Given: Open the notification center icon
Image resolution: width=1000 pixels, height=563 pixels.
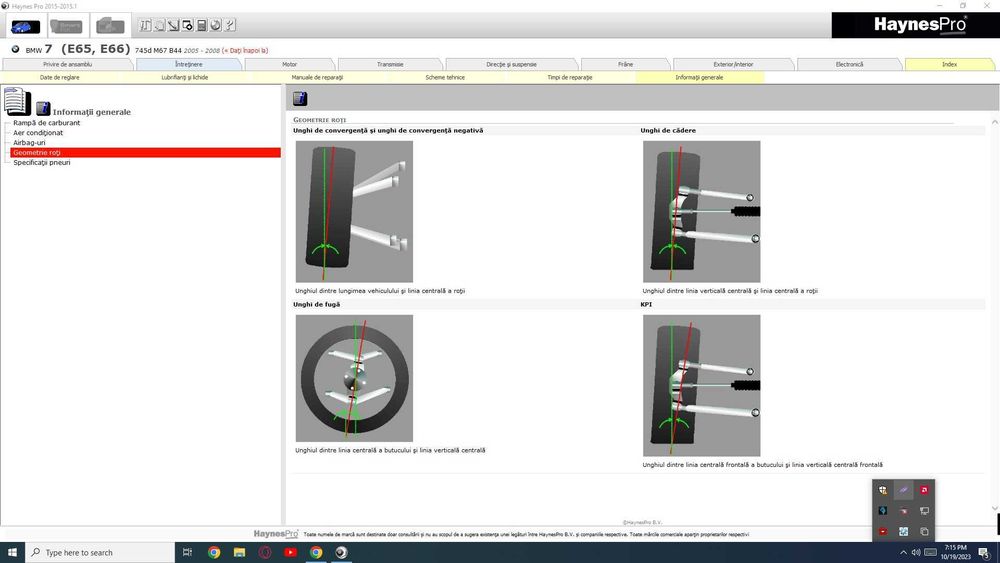Looking at the screenshot, I should coord(985,553).
